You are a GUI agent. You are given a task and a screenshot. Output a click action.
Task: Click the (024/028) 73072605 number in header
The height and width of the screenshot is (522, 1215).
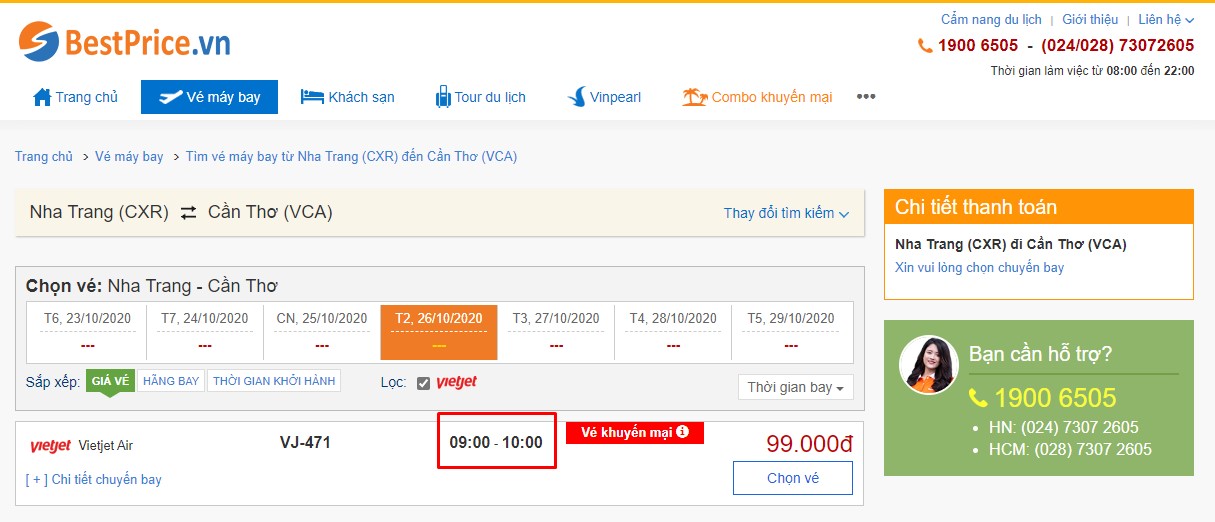(x=1118, y=45)
